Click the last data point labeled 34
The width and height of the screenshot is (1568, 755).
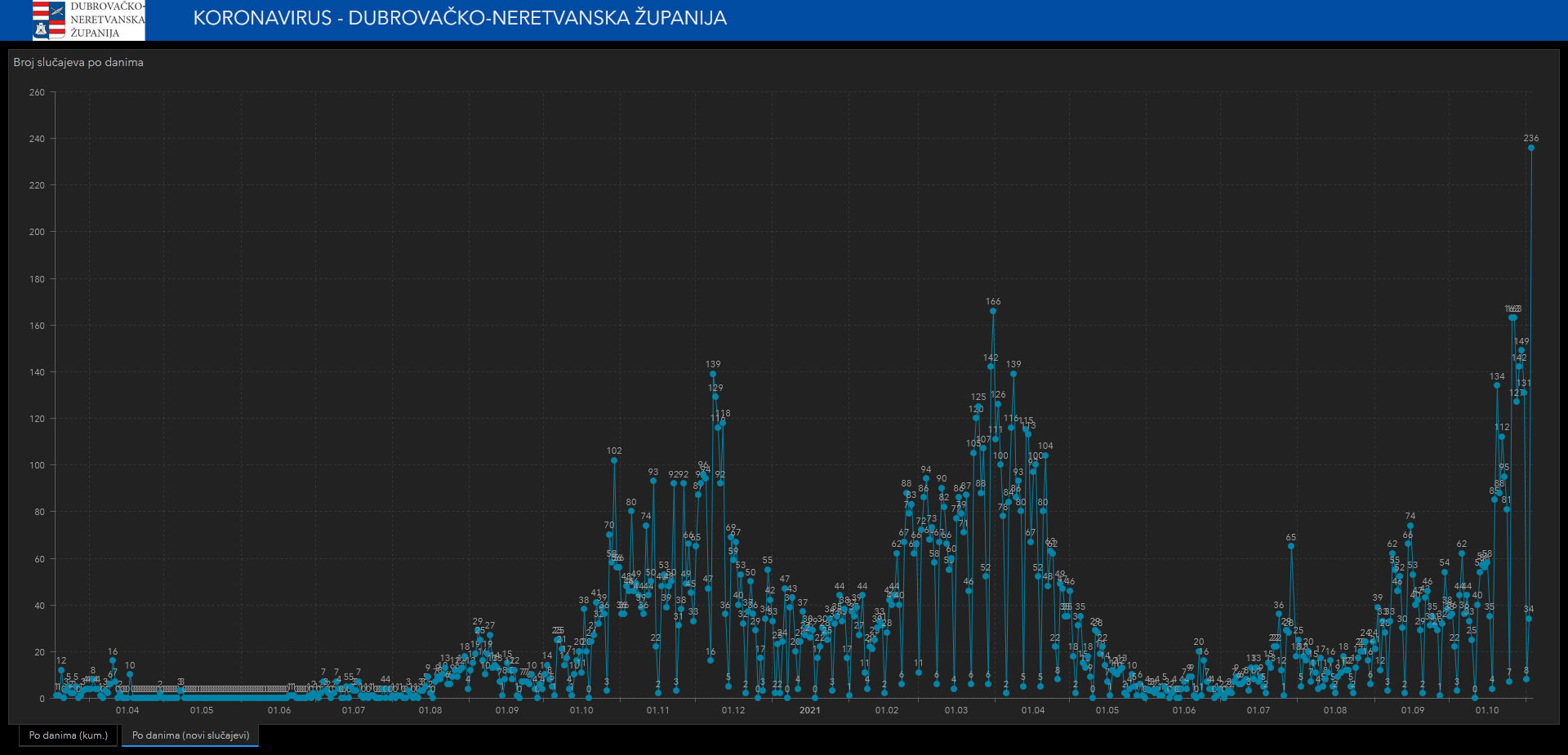click(x=1529, y=619)
